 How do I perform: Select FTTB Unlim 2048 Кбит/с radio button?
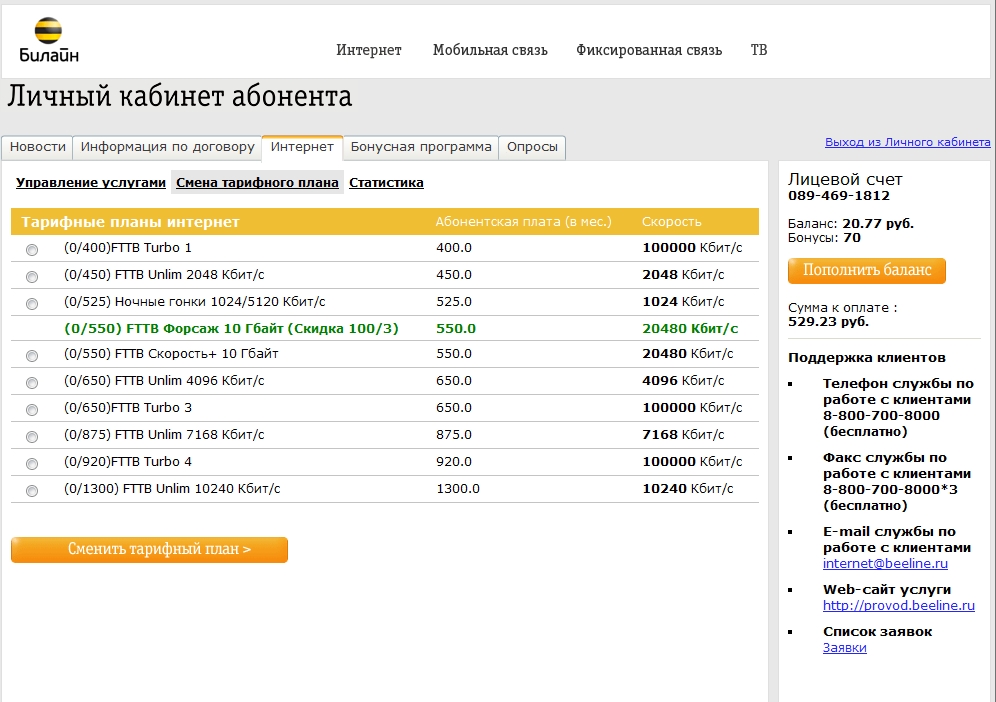pos(32,276)
